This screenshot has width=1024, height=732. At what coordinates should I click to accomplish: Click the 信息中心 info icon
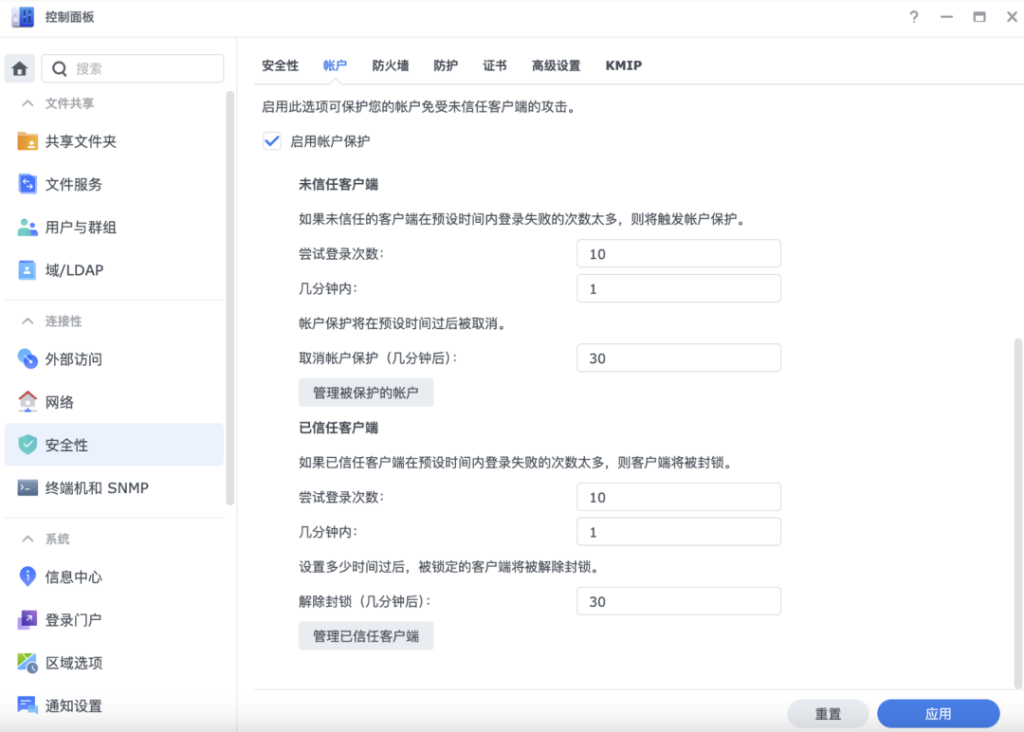(x=28, y=577)
